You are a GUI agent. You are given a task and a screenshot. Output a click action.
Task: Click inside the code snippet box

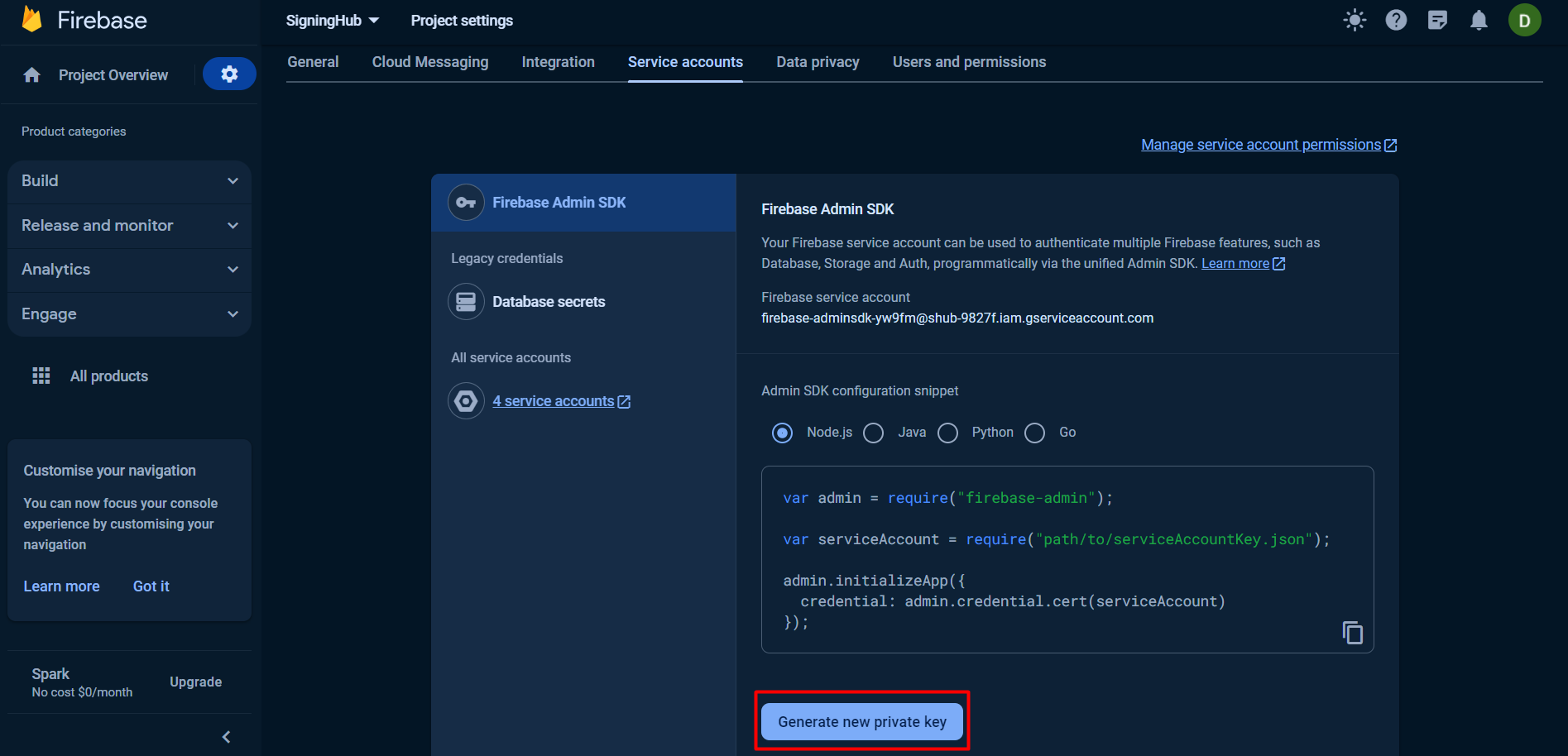click(x=1067, y=560)
